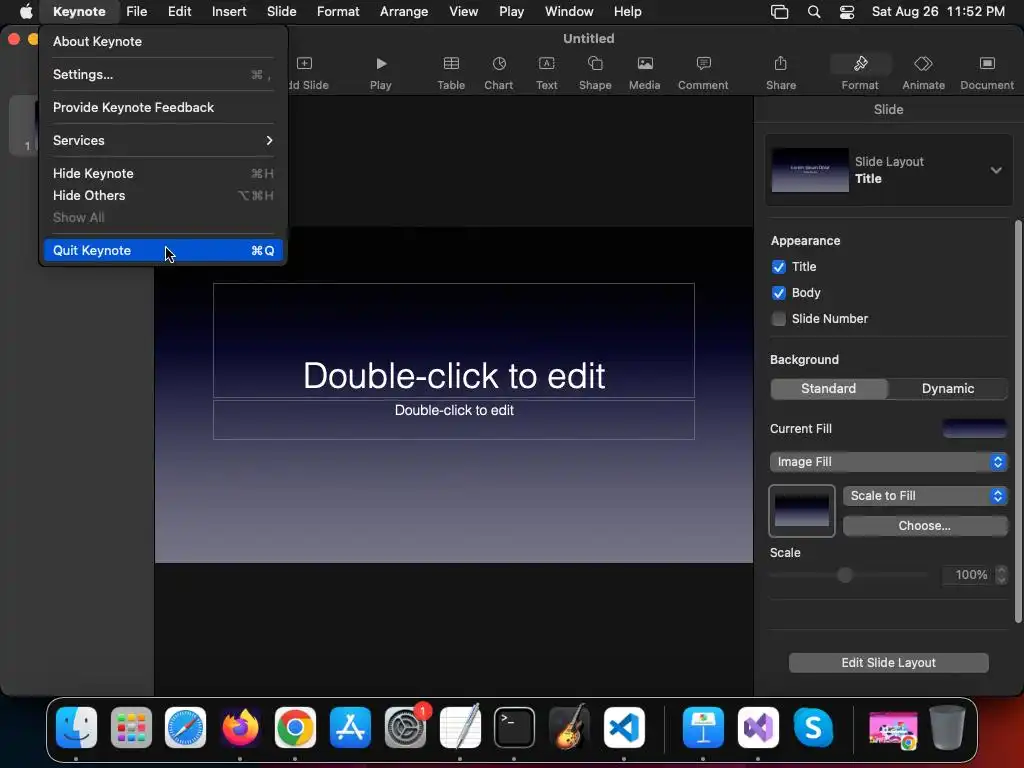Open the Apple menu
Image resolution: width=1024 pixels, height=768 pixels.
pos(26,12)
